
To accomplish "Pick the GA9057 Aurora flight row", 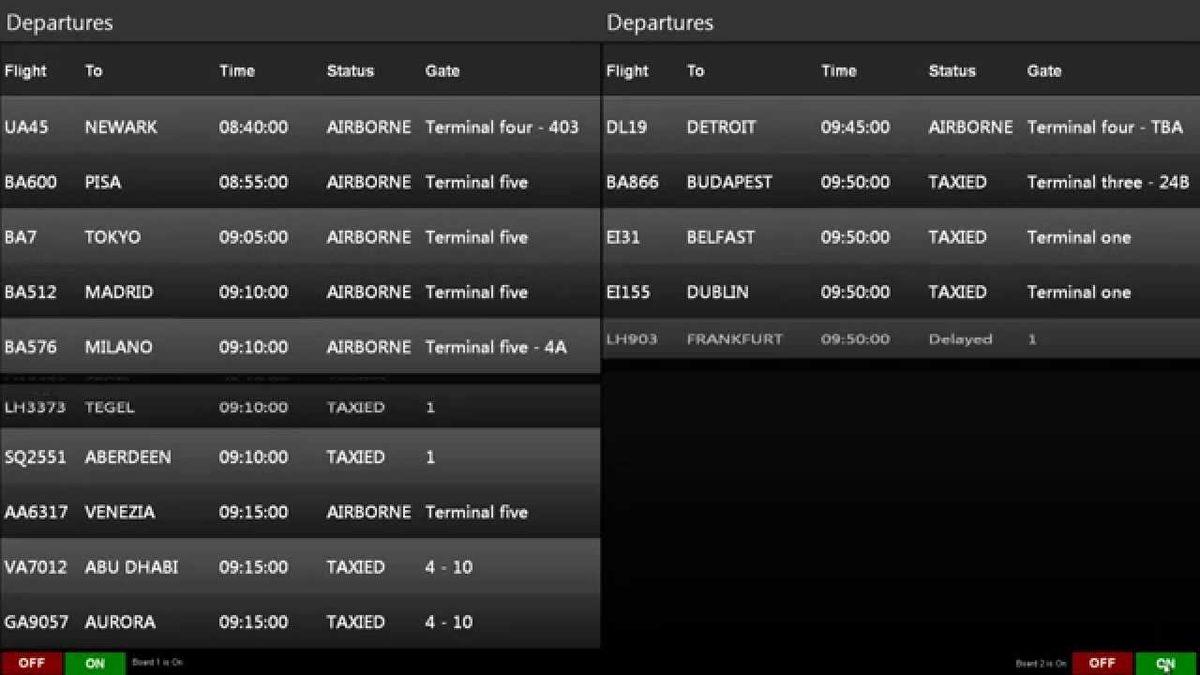I will pyautogui.click(x=300, y=622).
